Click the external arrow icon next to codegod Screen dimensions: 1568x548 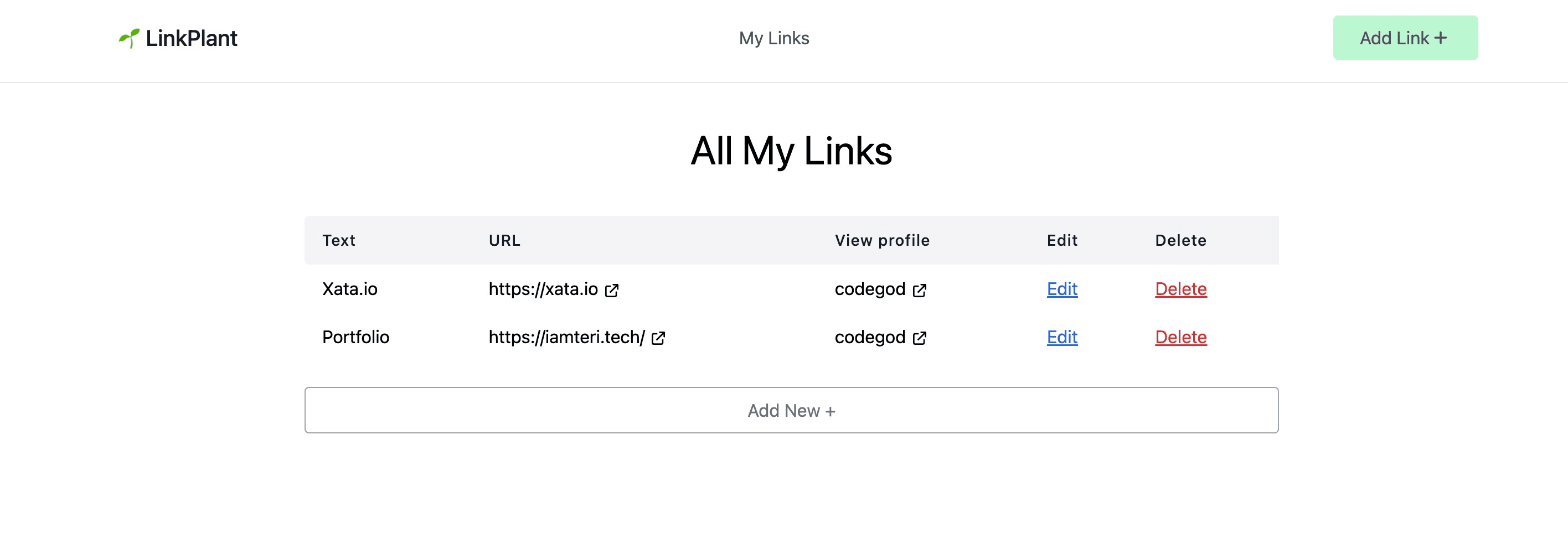click(x=920, y=290)
